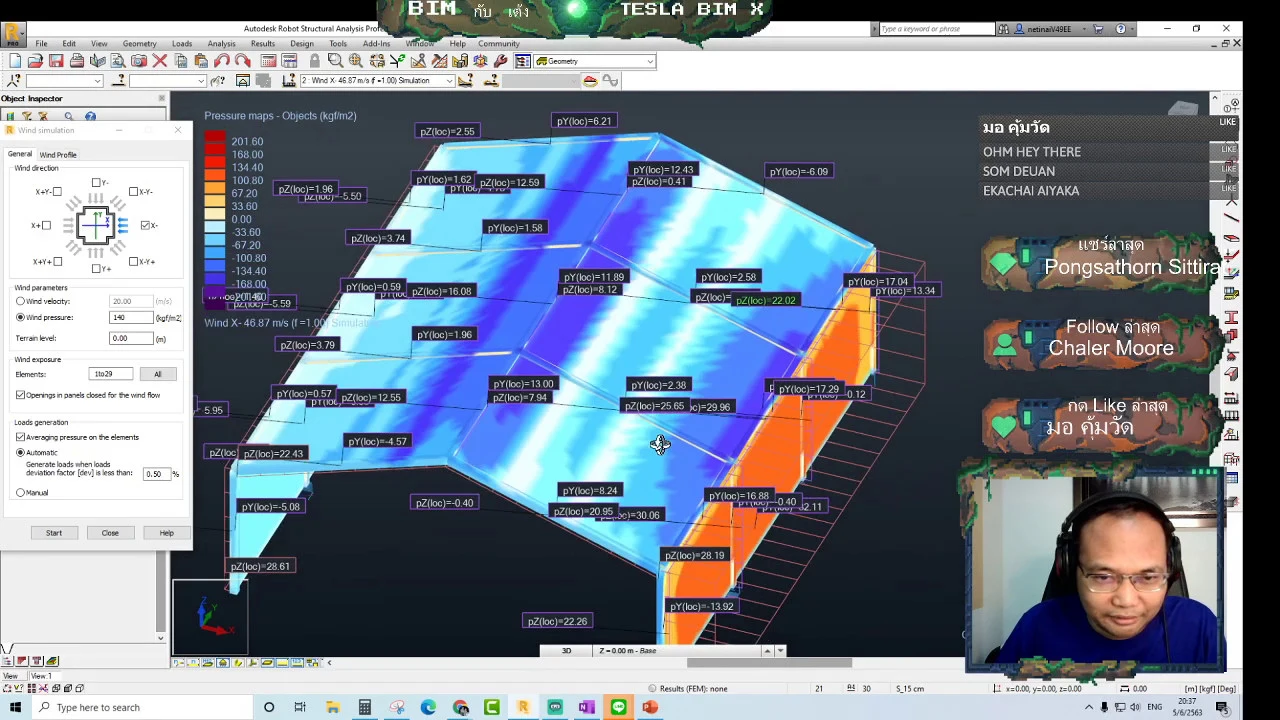Image resolution: width=1280 pixels, height=720 pixels.
Task: Toggle the Y+ wind direction checkbox
Action: pyautogui.click(x=96, y=268)
